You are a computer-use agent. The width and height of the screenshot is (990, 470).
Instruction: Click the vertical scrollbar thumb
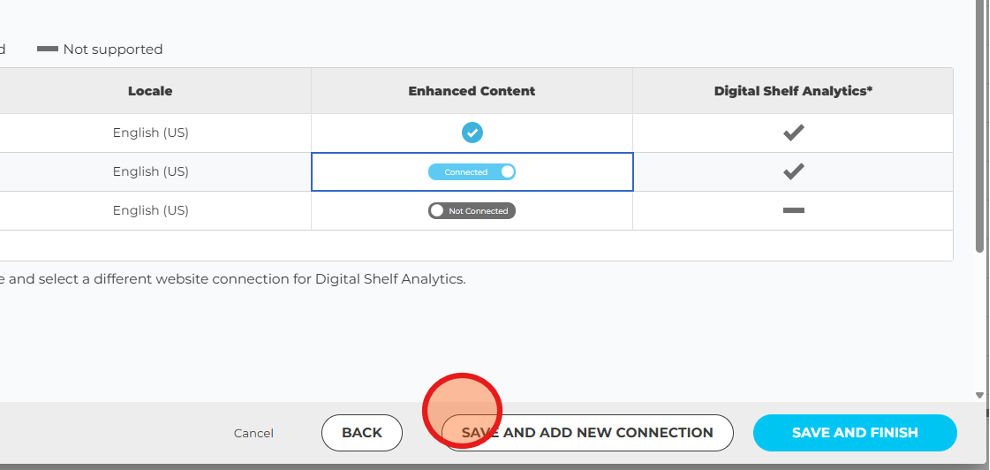(x=979, y=126)
